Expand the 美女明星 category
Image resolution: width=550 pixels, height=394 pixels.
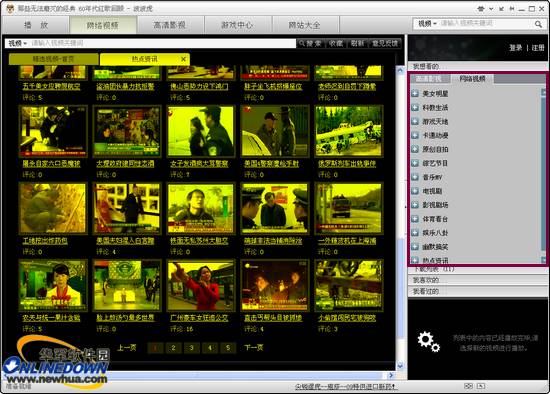tap(415, 93)
